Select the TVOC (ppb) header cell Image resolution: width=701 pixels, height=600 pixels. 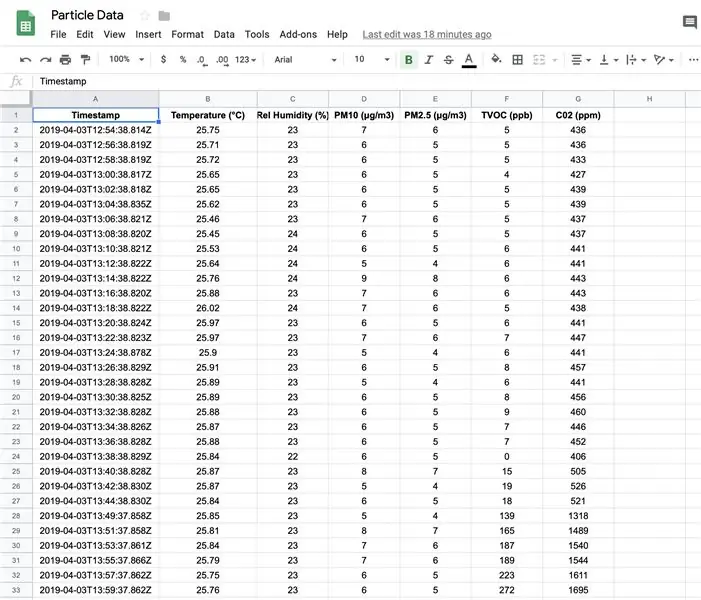[x=507, y=115]
